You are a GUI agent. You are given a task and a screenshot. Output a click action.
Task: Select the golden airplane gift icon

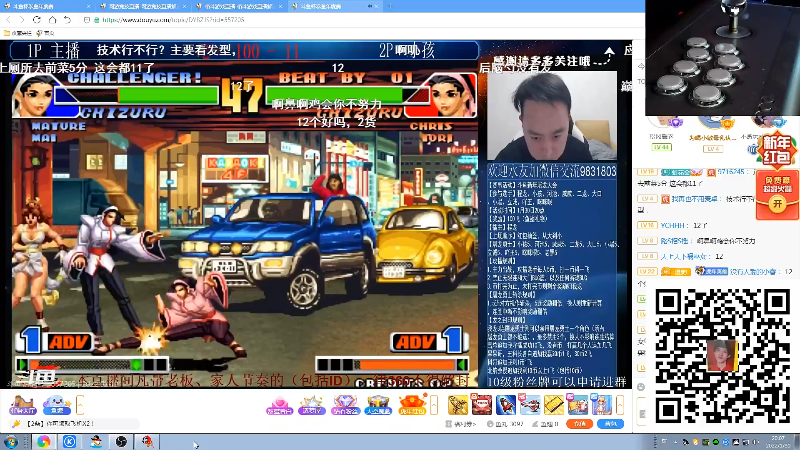(x=458, y=405)
